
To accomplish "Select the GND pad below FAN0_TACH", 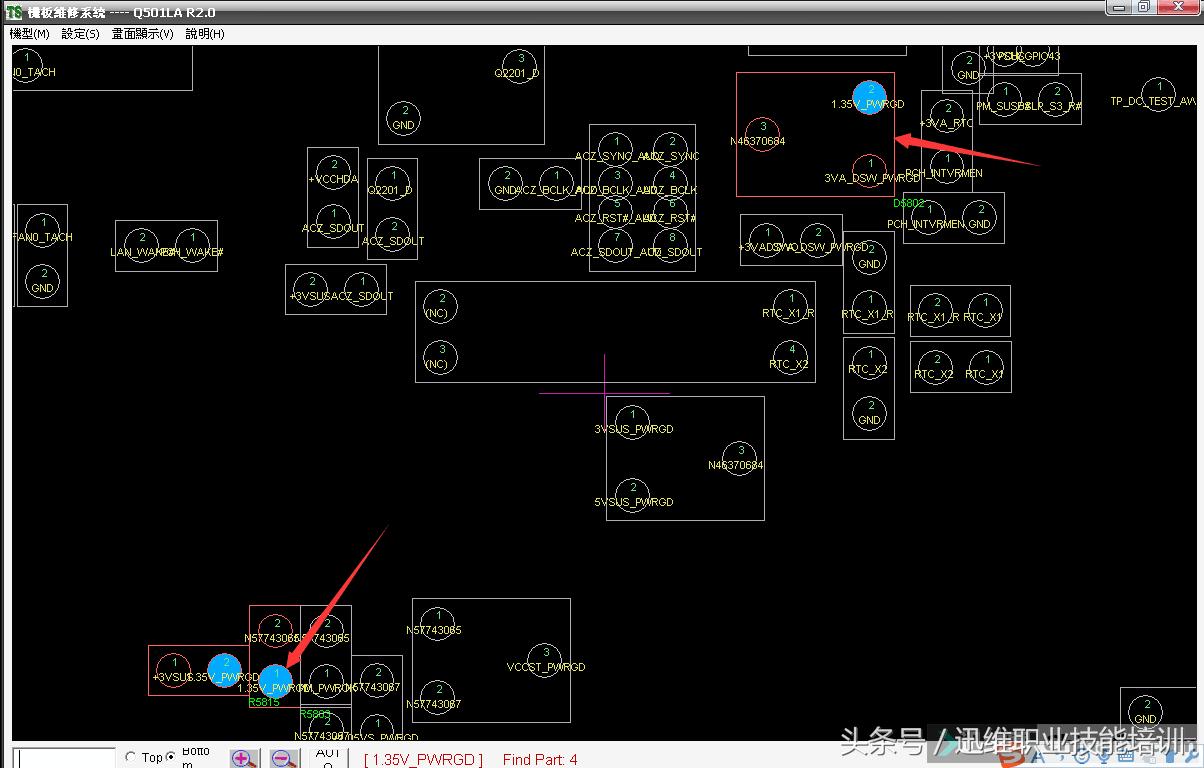I will [42, 280].
